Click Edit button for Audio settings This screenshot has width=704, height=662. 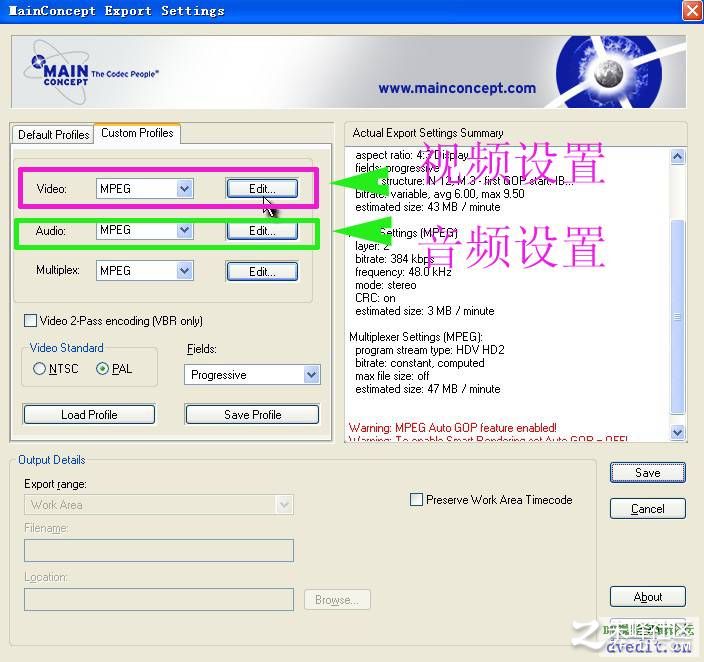262,231
